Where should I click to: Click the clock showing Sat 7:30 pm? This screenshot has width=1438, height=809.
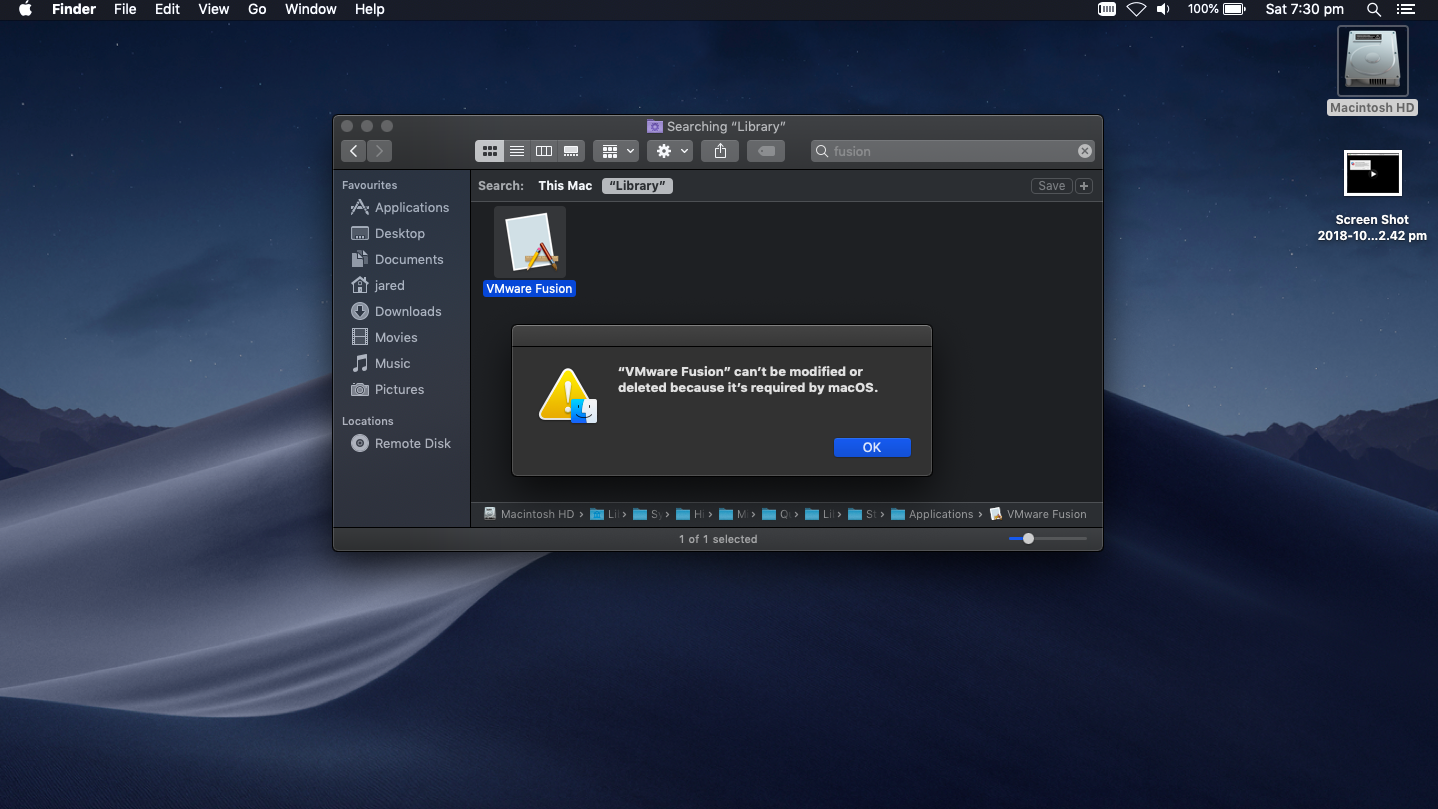(1305, 9)
